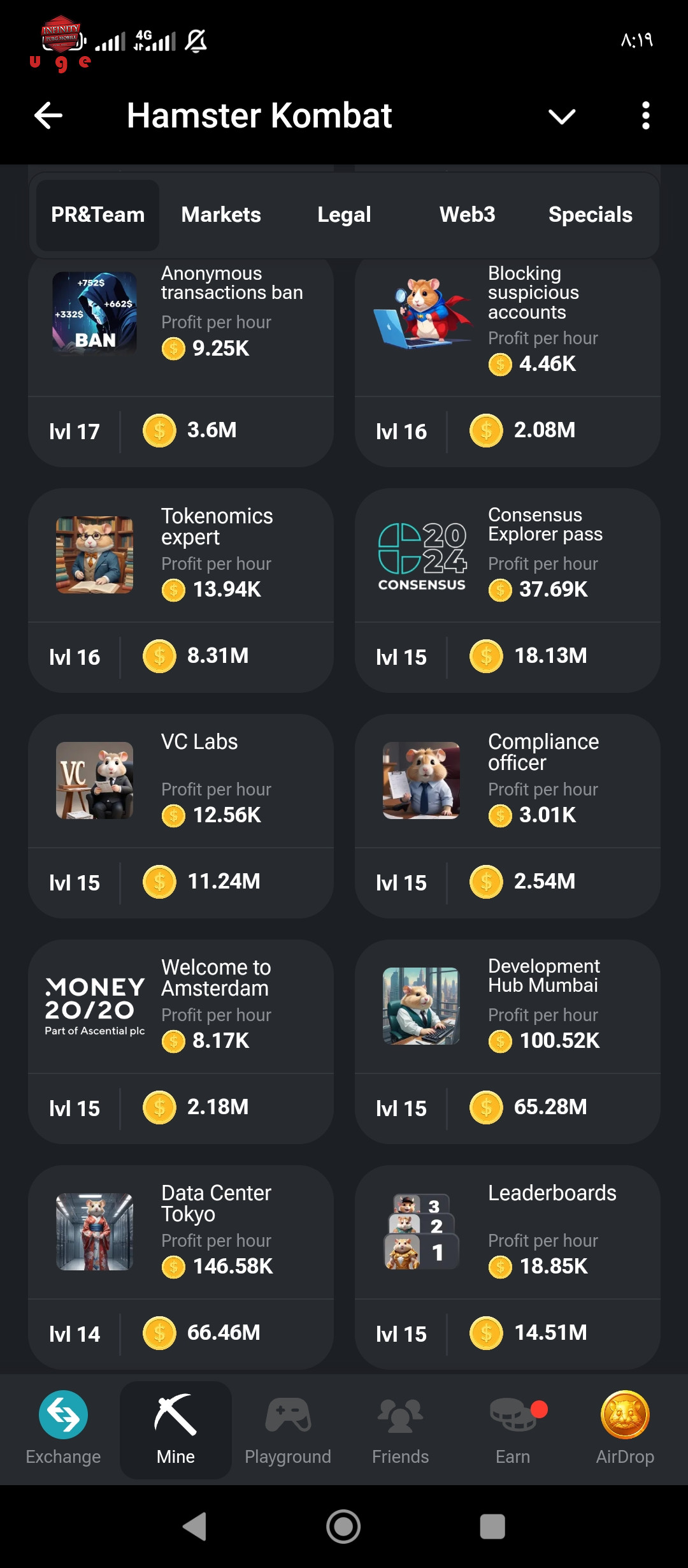Switch to the Markets tab
This screenshot has width=688, height=1568.
pos(221,215)
